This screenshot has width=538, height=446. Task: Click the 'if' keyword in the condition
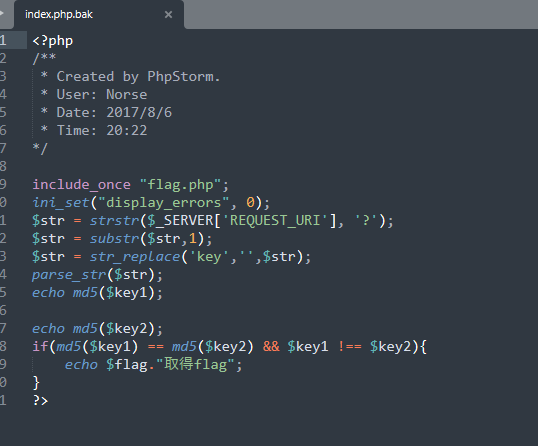point(40,346)
